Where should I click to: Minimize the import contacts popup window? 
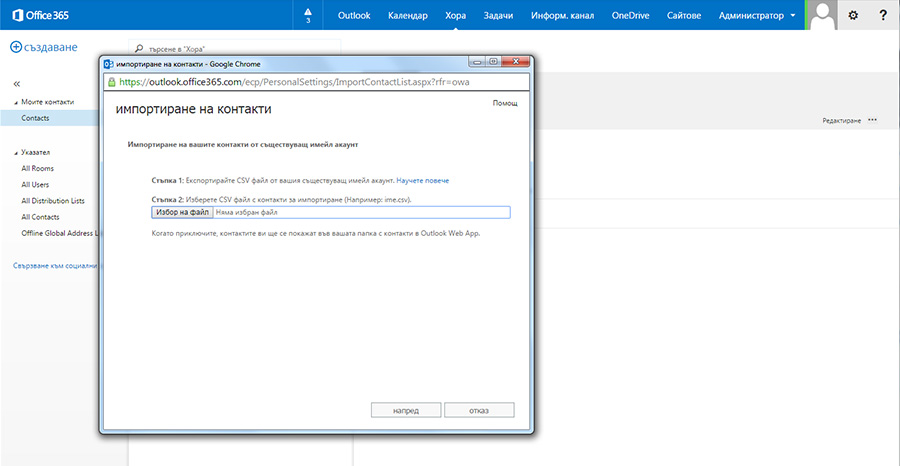coord(476,61)
